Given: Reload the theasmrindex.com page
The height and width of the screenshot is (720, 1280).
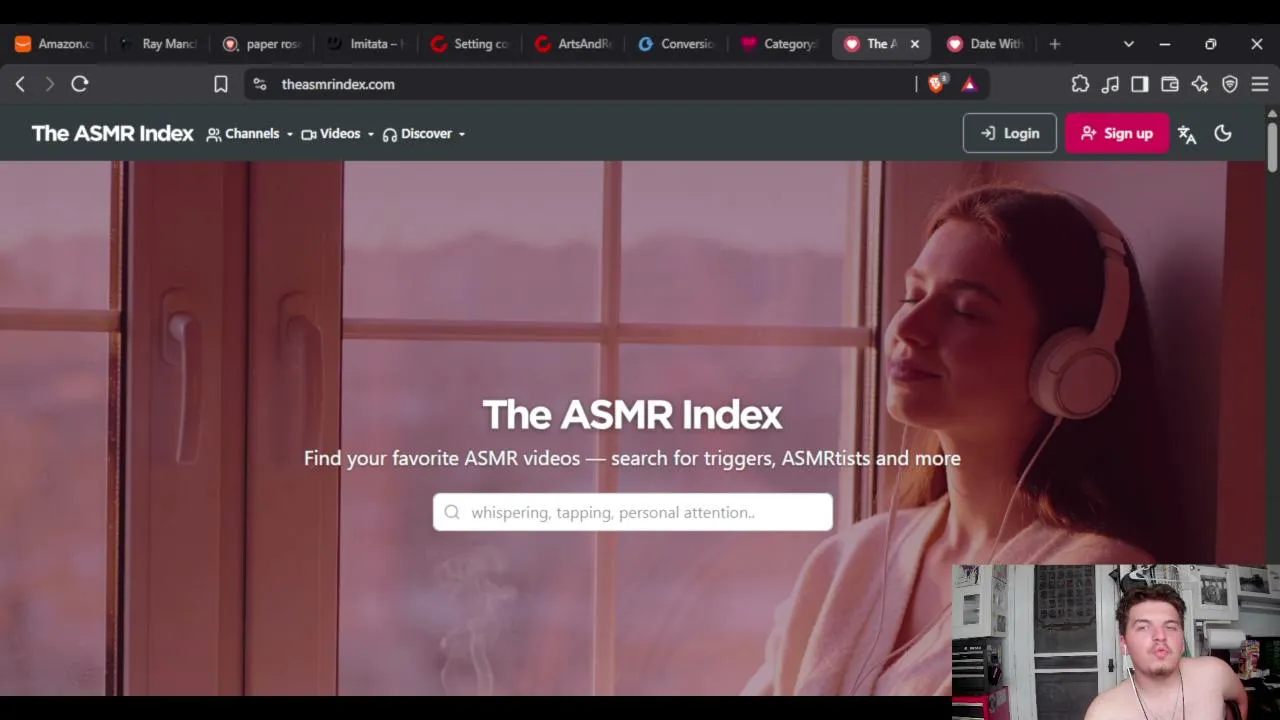Looking at the screenshot, I should (x=80, y=84).
